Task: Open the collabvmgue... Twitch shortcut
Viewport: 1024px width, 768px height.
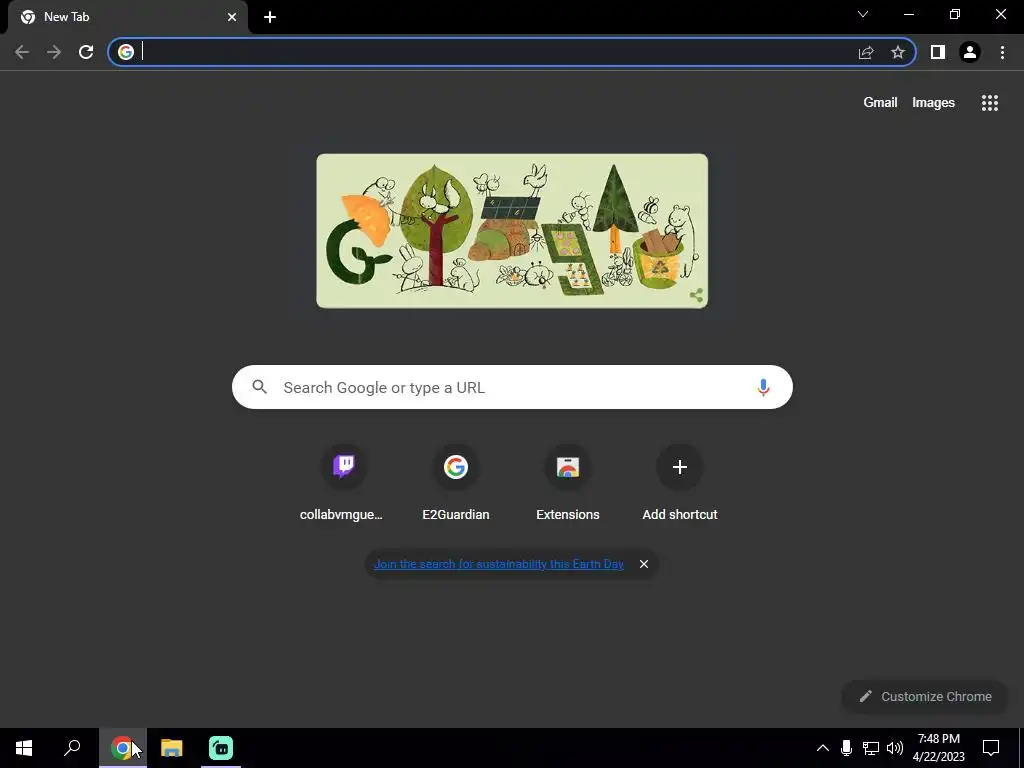Action: tap(344, 482)
